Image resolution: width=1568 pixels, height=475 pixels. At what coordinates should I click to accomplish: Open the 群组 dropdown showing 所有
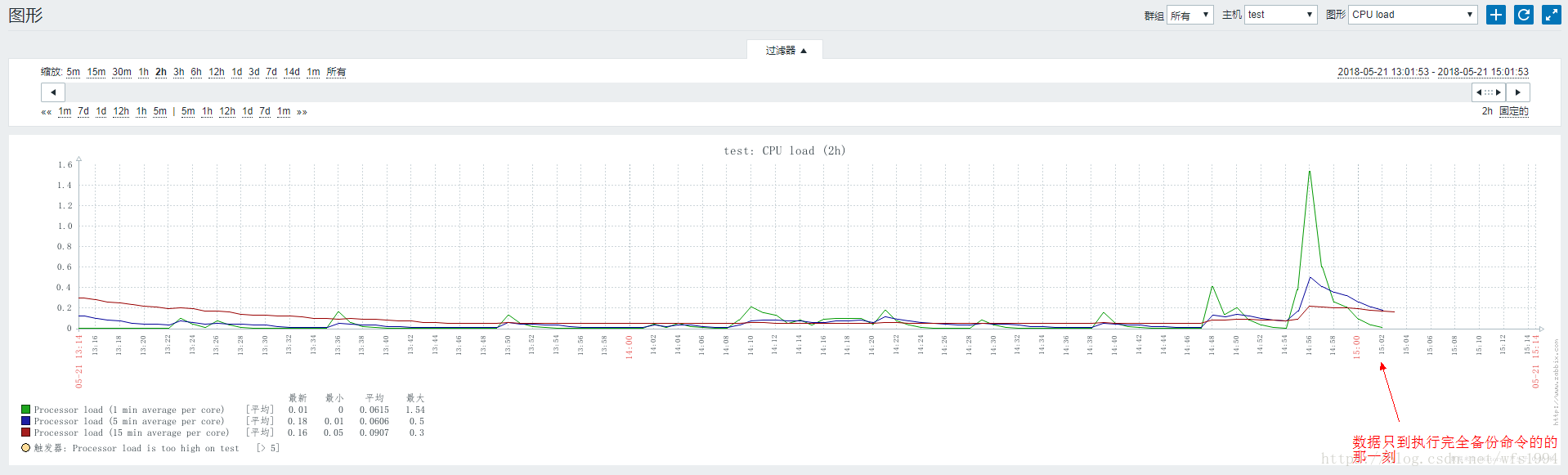pyautogui.click(x=1189, y=15)
